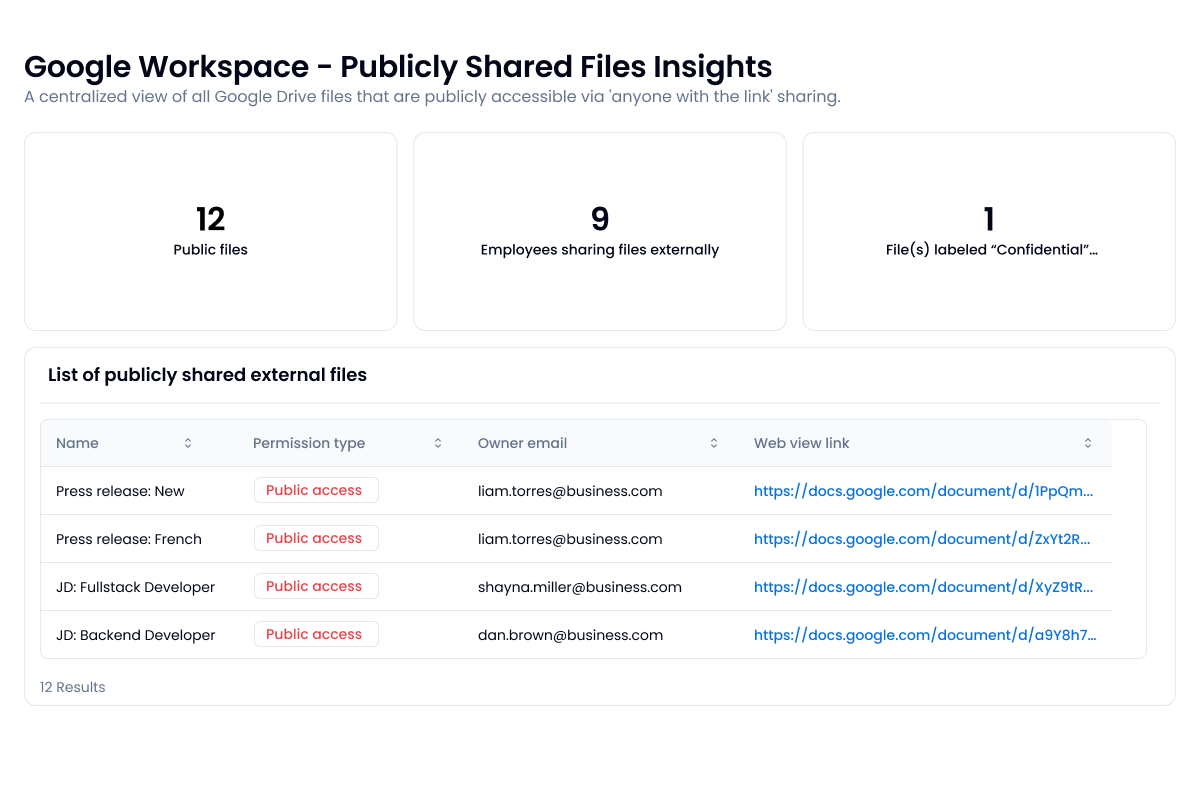This screenshot has width=1200, height=800.
Task: Click the Public access badge for 'JD: Backend Developer'
Action: click(x=316, y=634)
